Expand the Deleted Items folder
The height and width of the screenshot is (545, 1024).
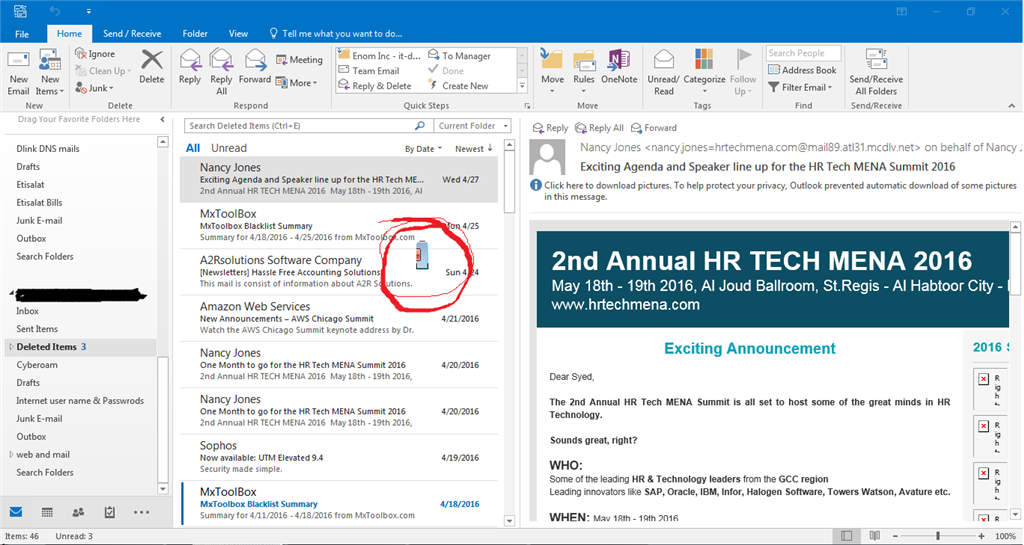pyautogui.click(x=11, y=347)
